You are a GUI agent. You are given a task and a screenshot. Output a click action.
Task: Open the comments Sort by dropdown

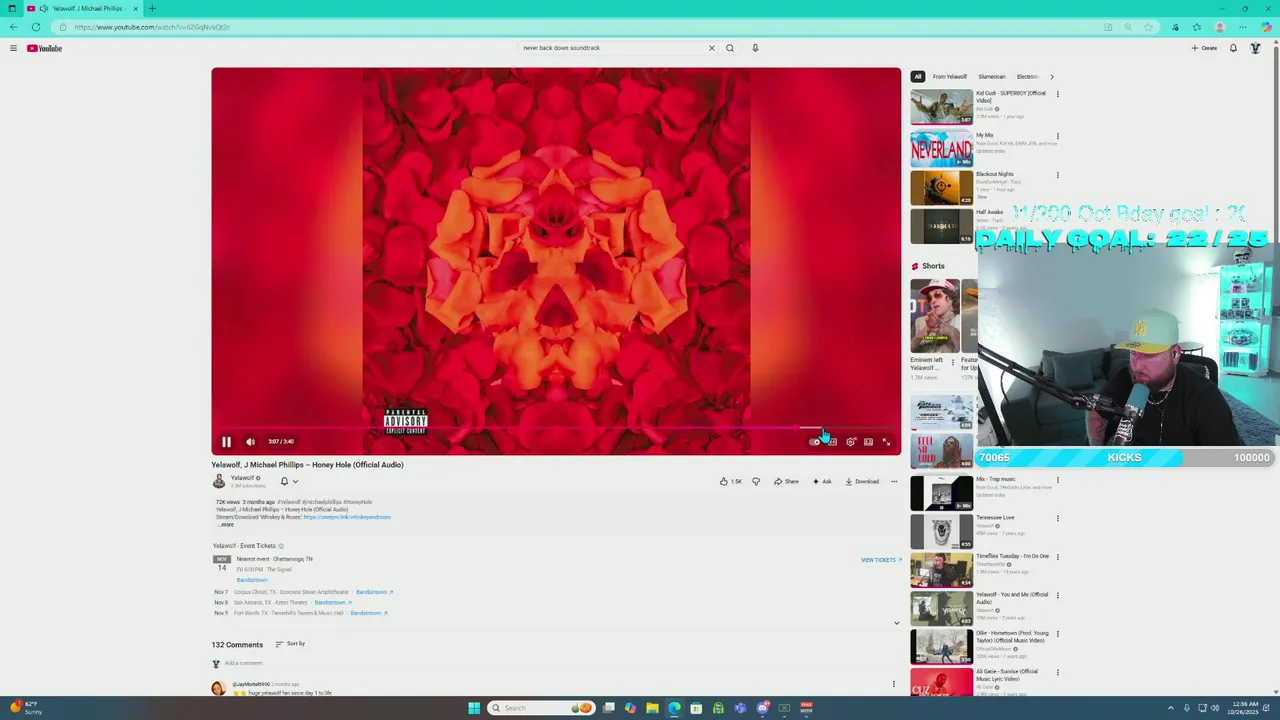(x=290, y=644)
